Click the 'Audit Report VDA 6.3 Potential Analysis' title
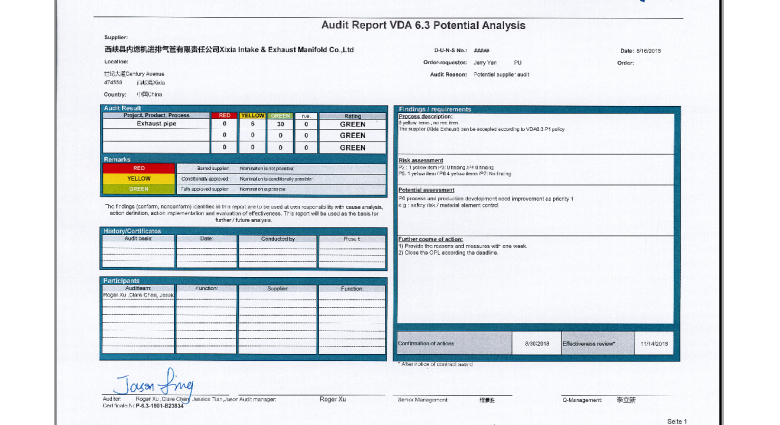Viewport: 780px width, 425px height. coord(422,26)
